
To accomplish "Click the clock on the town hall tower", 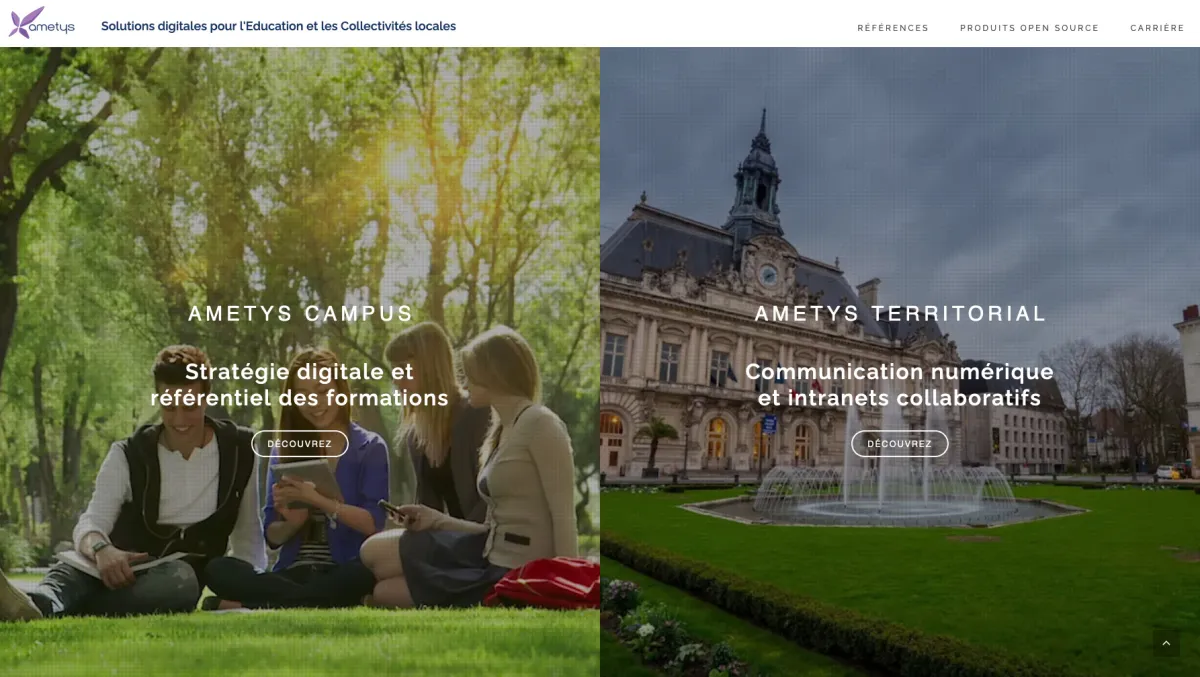I will point(768,272).
